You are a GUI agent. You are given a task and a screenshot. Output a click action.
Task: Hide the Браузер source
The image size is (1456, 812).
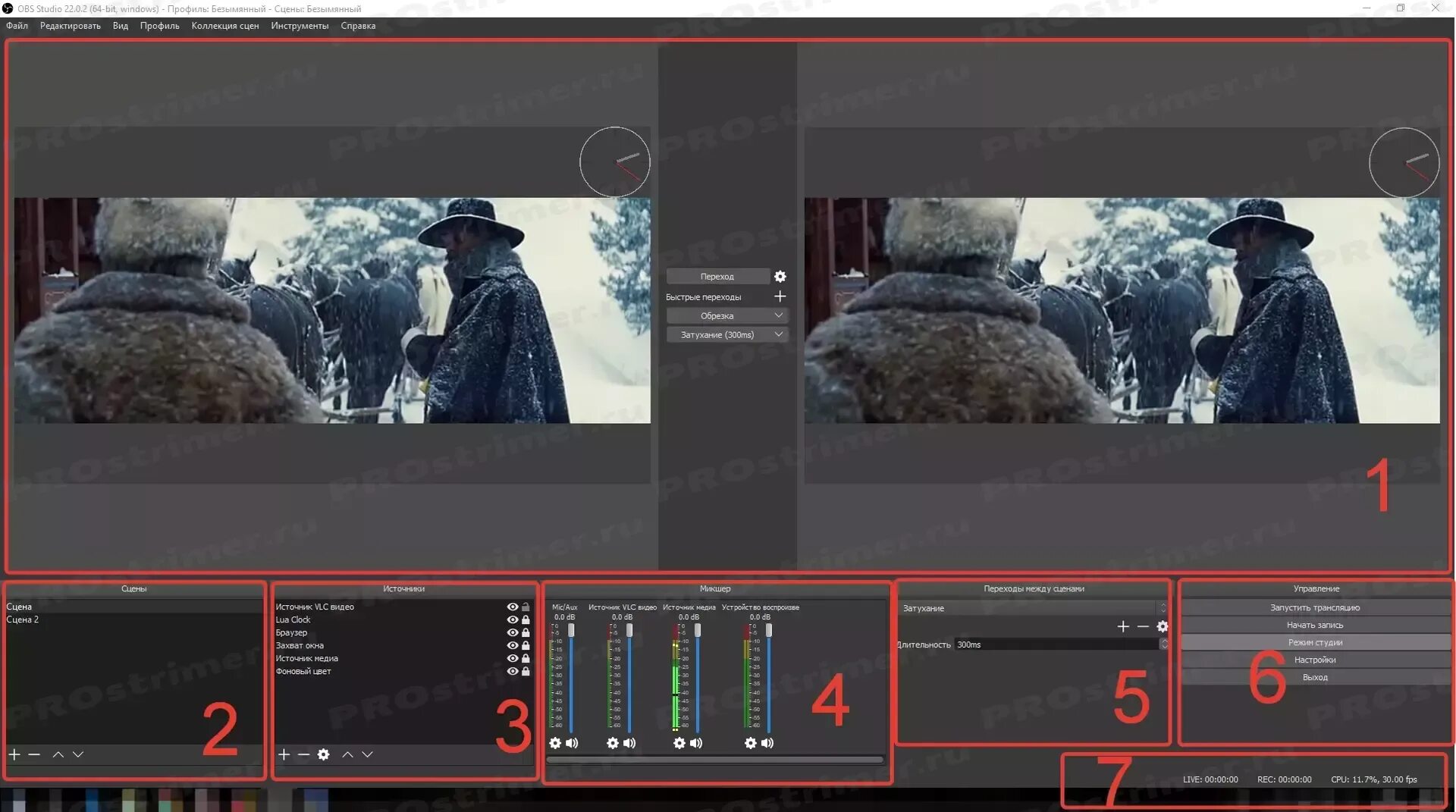tap(513, 633)
